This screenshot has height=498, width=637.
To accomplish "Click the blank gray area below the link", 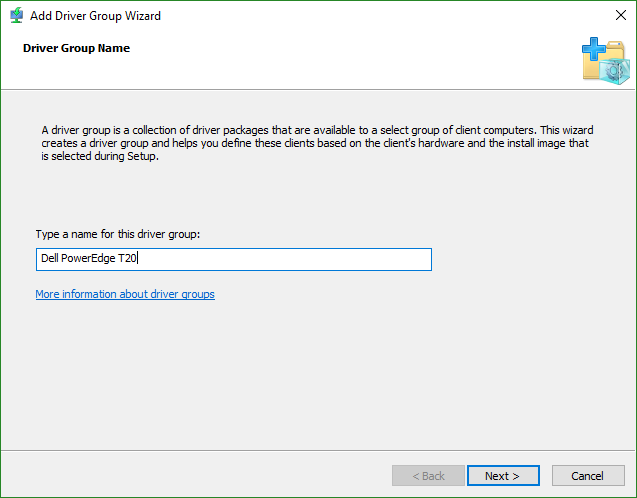I will [x=317, y=374].
